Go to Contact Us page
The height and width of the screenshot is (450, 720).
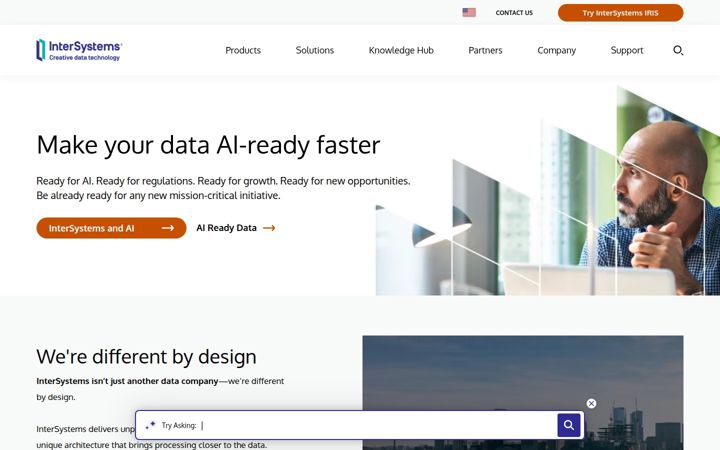tap(514, 13)
